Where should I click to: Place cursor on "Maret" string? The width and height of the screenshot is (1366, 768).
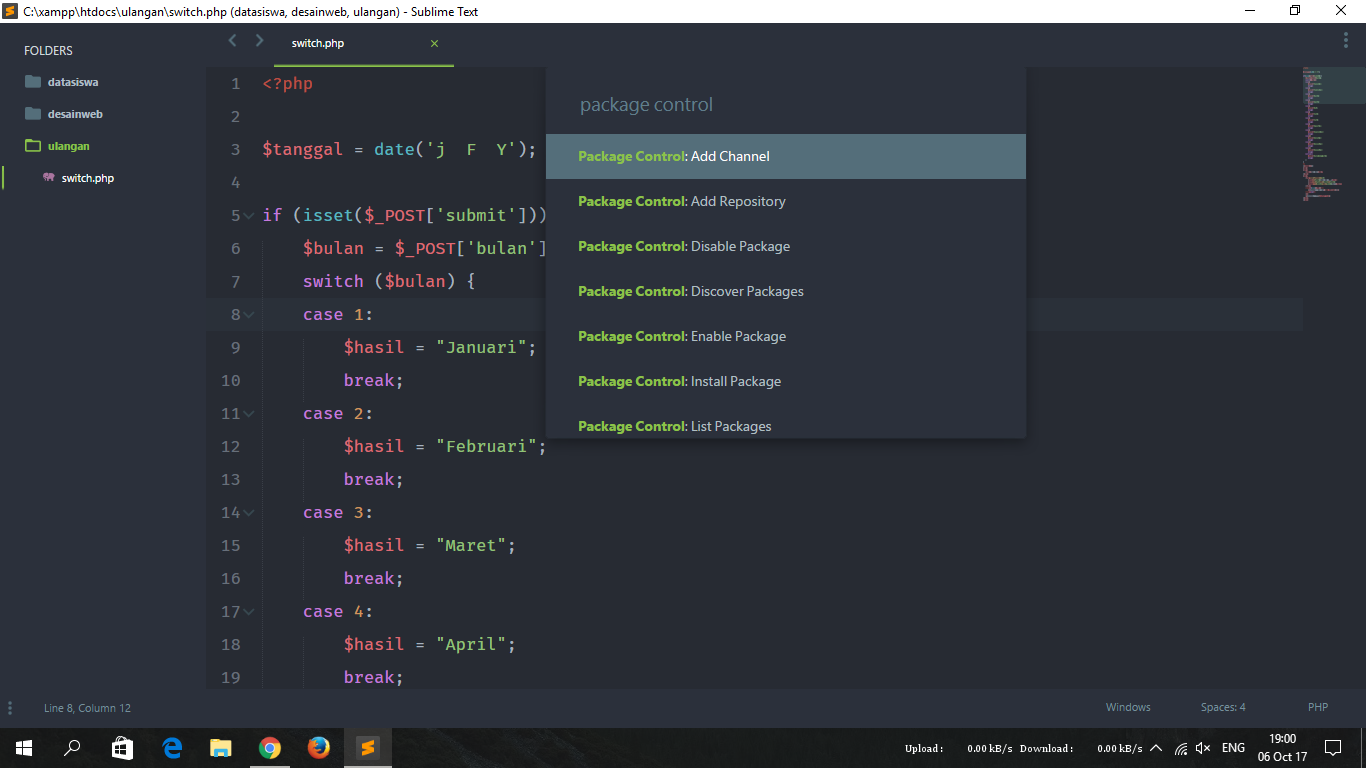(471, 546)
